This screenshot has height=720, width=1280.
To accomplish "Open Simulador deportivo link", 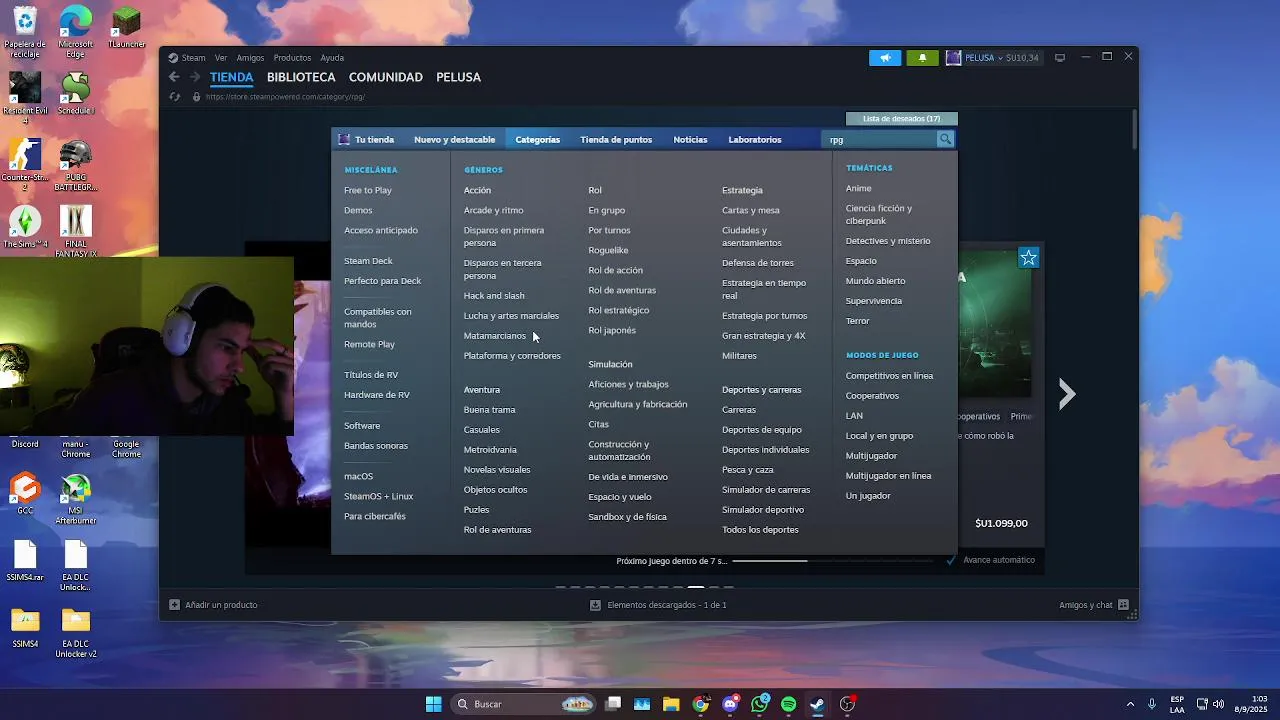I will [x=763, y=510].
